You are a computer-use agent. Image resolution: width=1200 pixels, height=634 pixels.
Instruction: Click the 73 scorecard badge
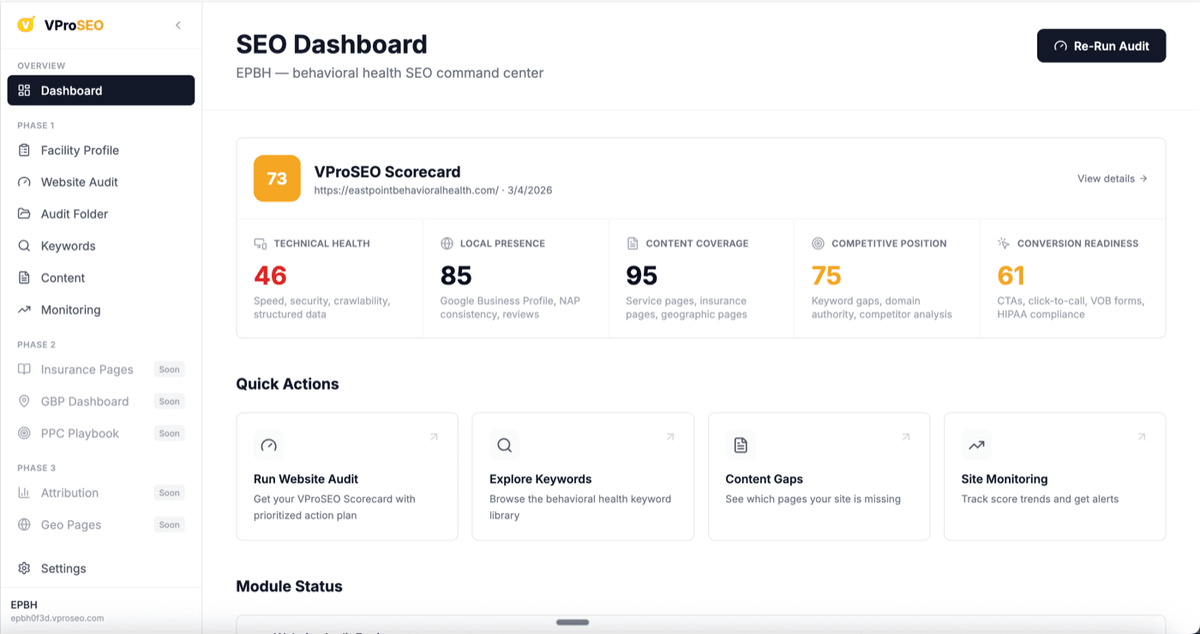tap(277, 178)
